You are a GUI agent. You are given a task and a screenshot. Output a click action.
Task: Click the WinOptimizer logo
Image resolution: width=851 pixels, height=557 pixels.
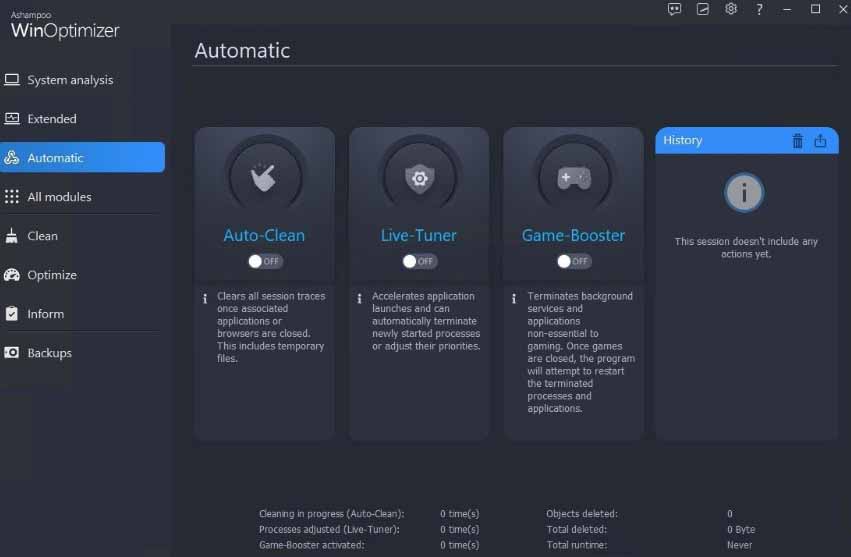tap(65, 25)
